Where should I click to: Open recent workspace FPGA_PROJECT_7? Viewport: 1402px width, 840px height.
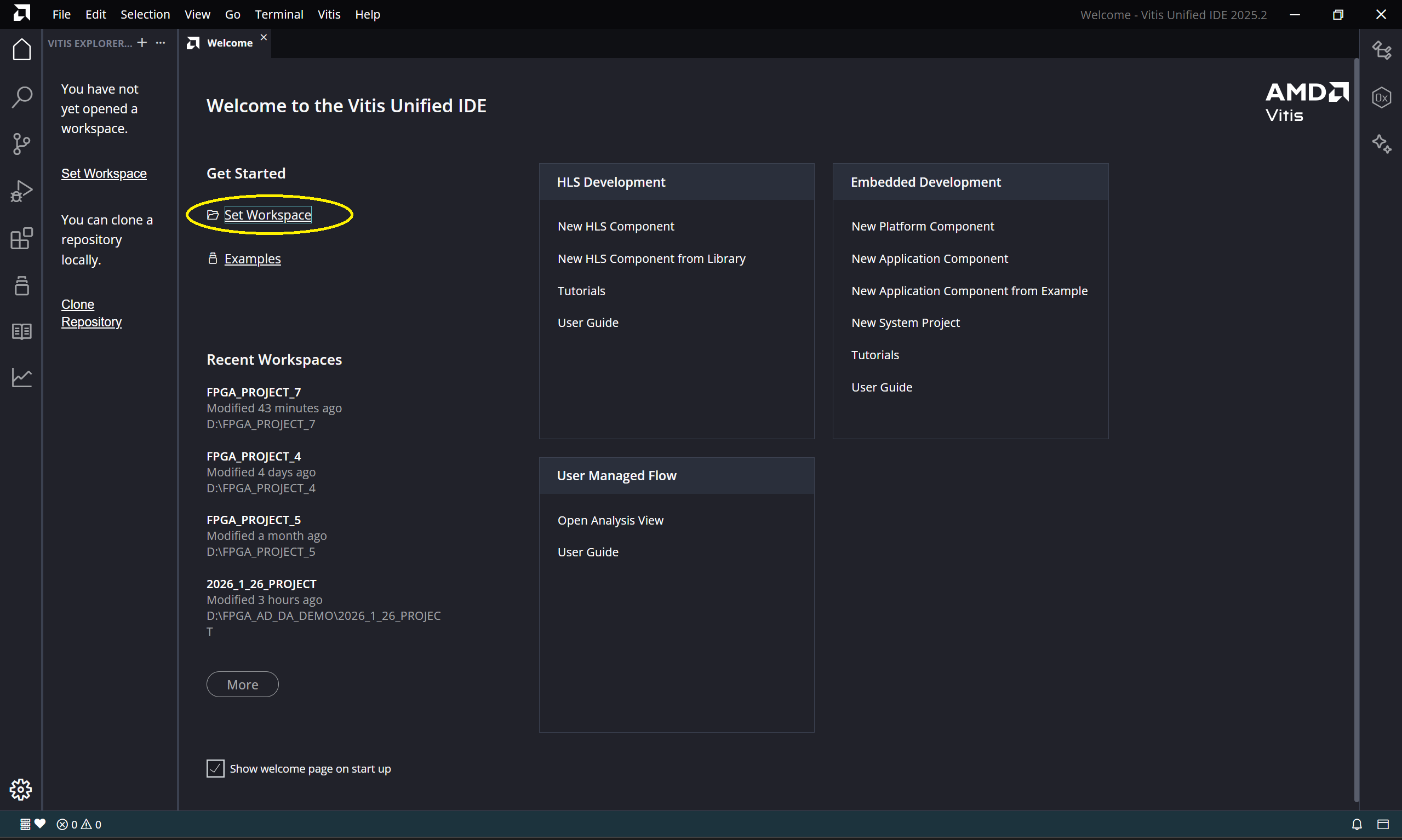click(x=254, y=392)
